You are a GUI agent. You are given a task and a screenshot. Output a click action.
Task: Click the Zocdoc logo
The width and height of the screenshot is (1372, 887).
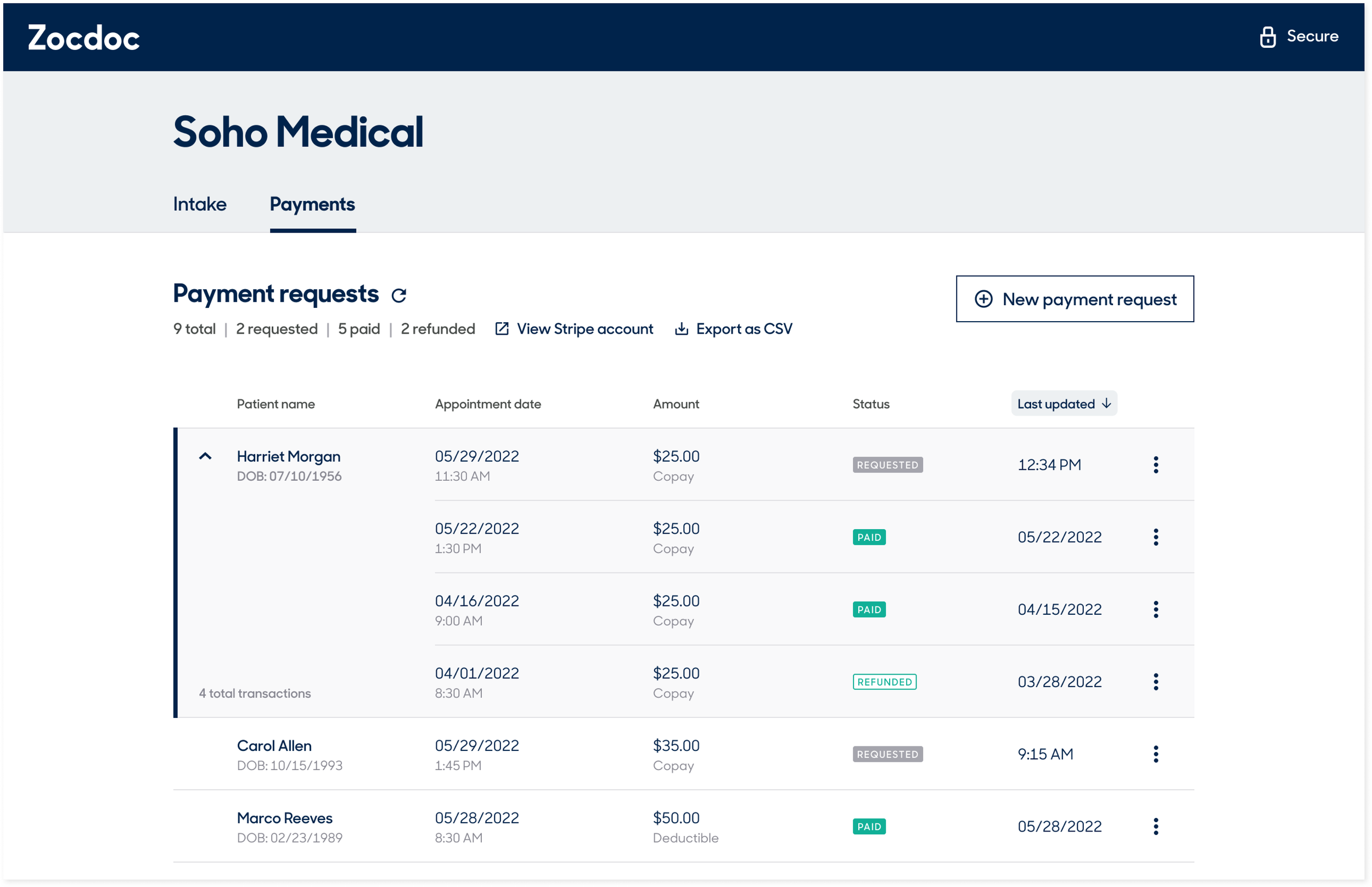[x=84, y=38]
